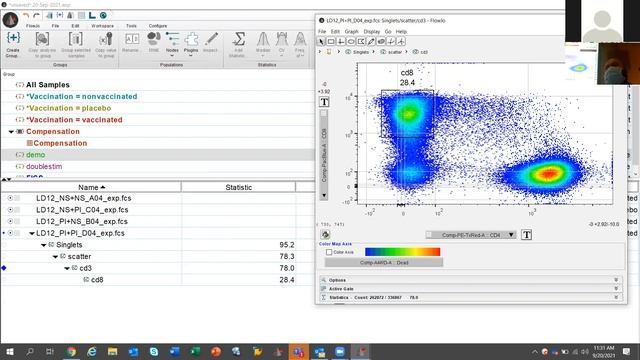Click the Name column header
640x360 pixels.
click(91, 187)
